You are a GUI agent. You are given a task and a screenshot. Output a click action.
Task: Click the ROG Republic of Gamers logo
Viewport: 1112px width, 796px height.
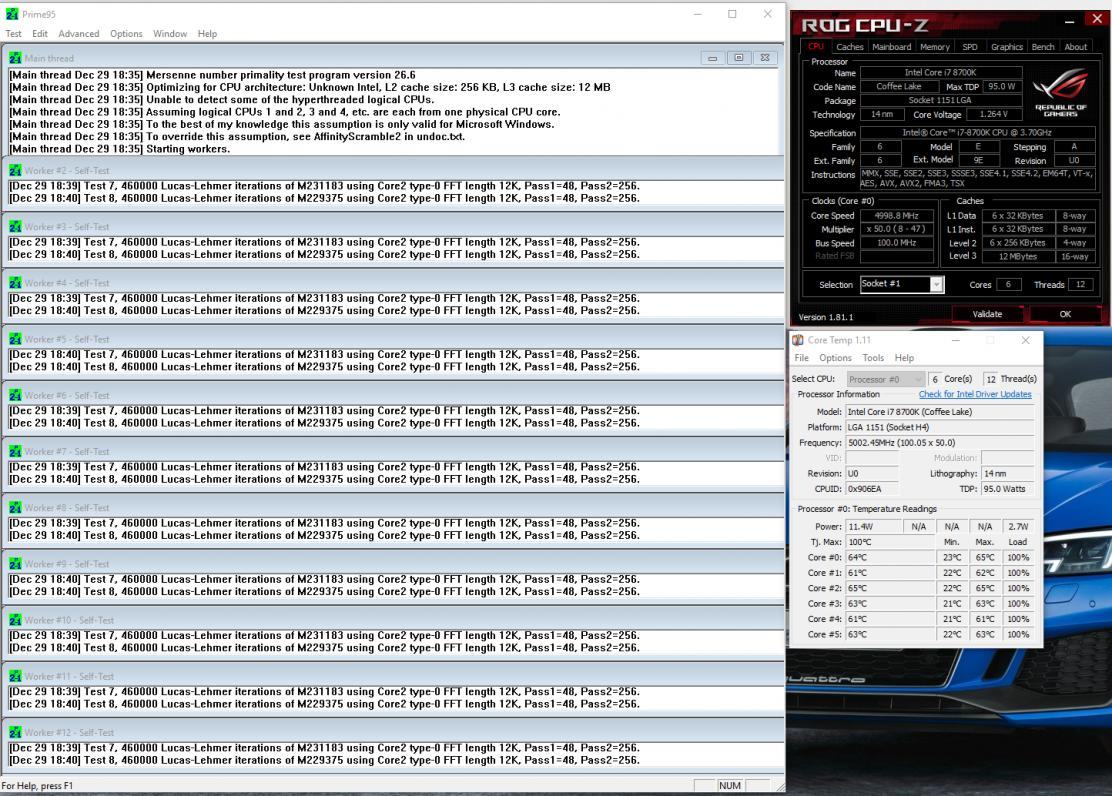(x=1061, y=92)
